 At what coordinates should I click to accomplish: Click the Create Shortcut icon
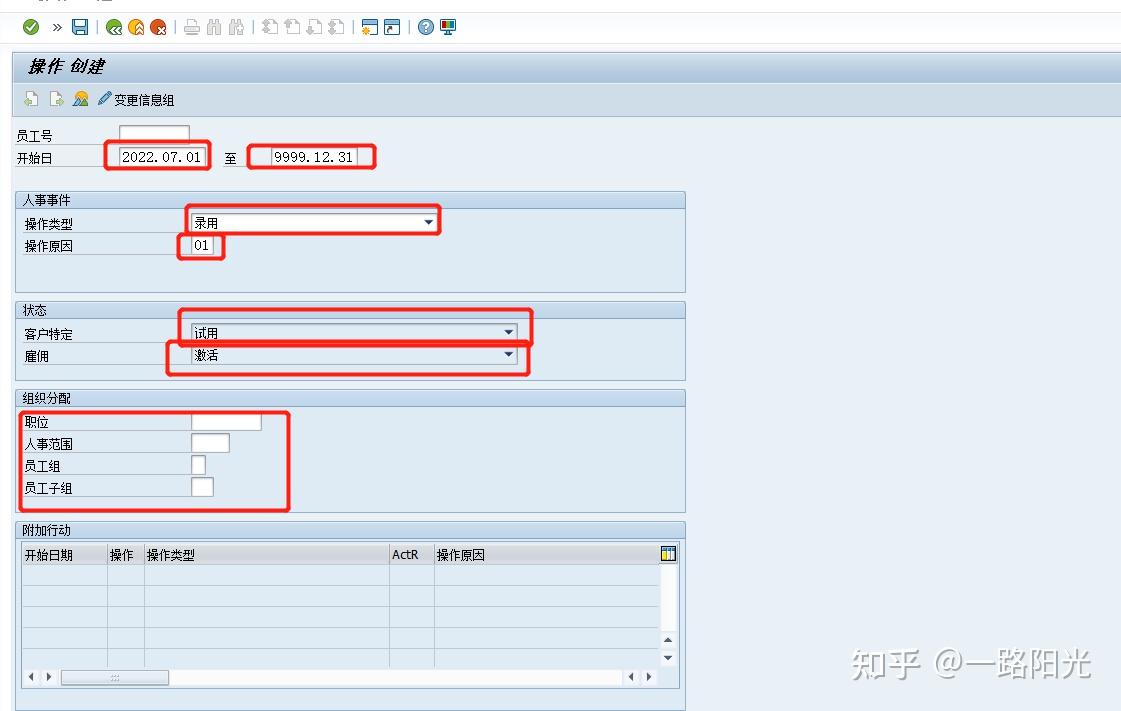click(392, 27)
